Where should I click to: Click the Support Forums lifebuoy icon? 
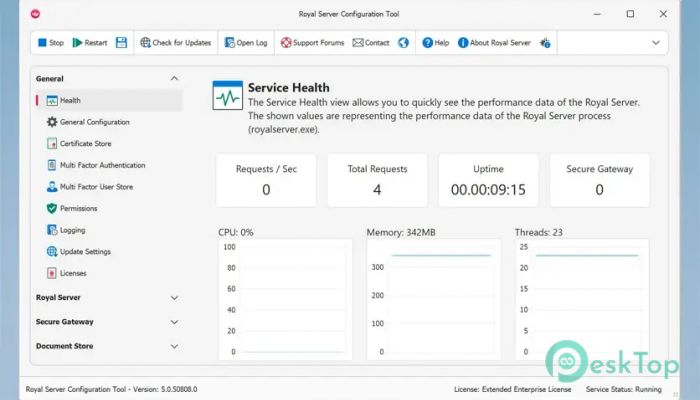tap(286, 43)
